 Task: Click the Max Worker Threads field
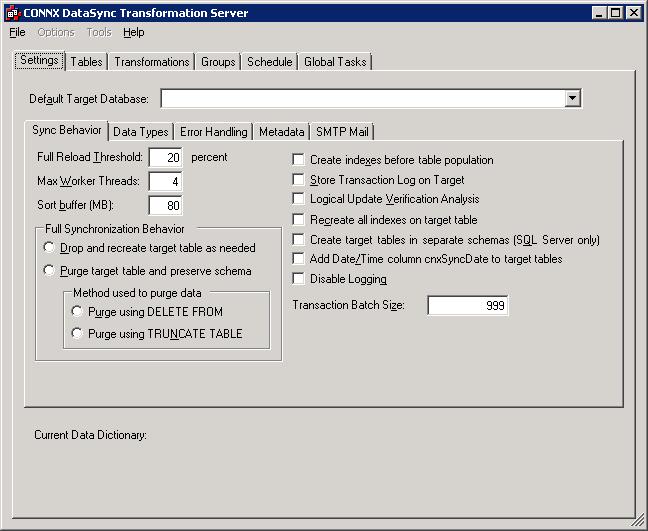point(165,181)
